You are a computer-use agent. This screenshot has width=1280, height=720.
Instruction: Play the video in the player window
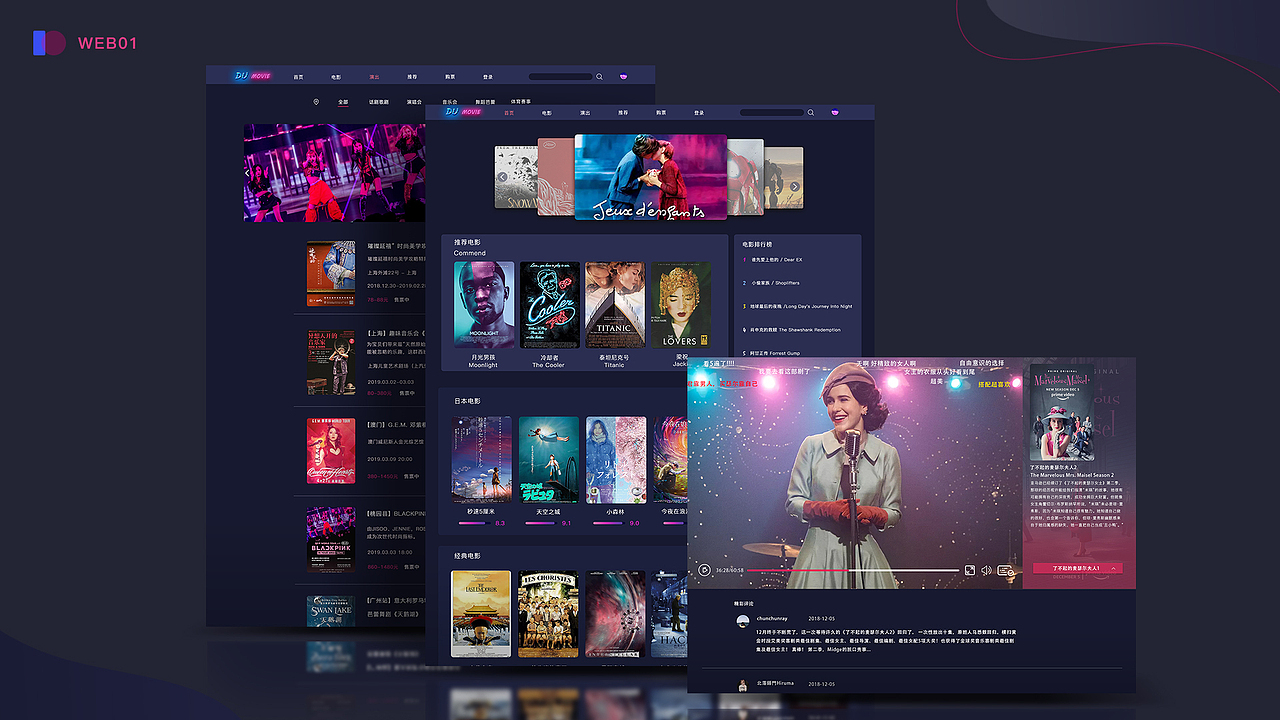[704, 570]
